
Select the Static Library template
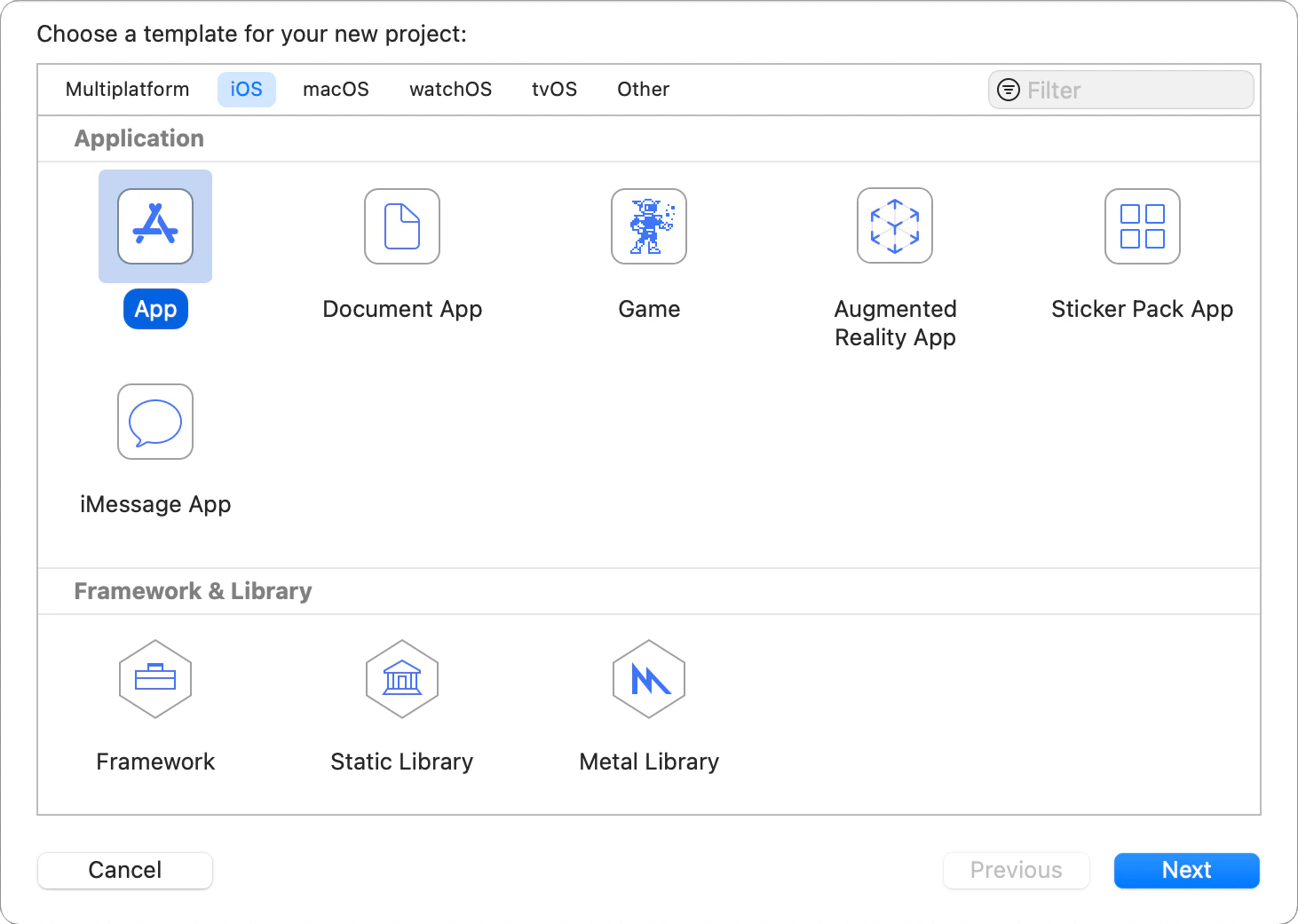tap(401, 679)
